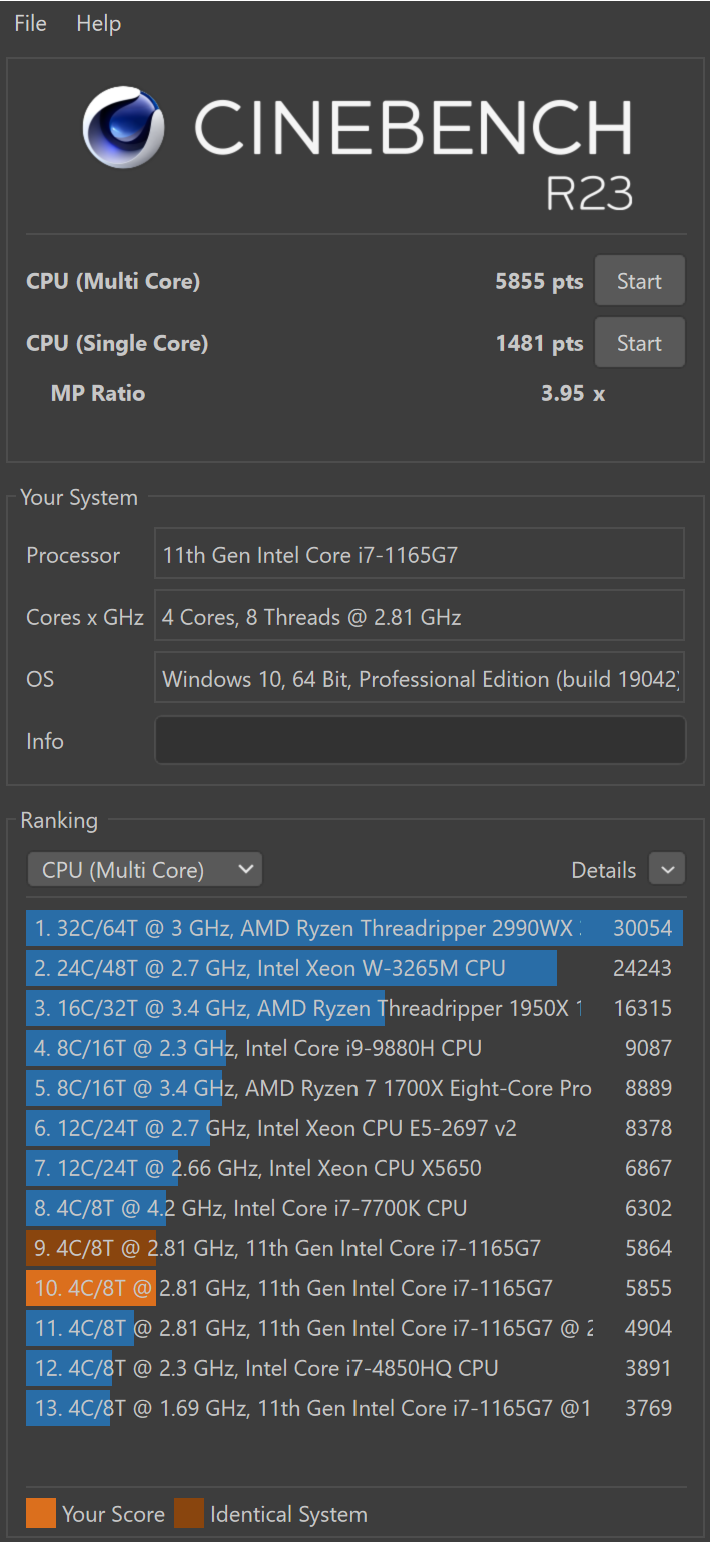Image resolution: width=710 pixels, height=1542 pixels.
Task: Open the File menu
Action: click(30, 23)
